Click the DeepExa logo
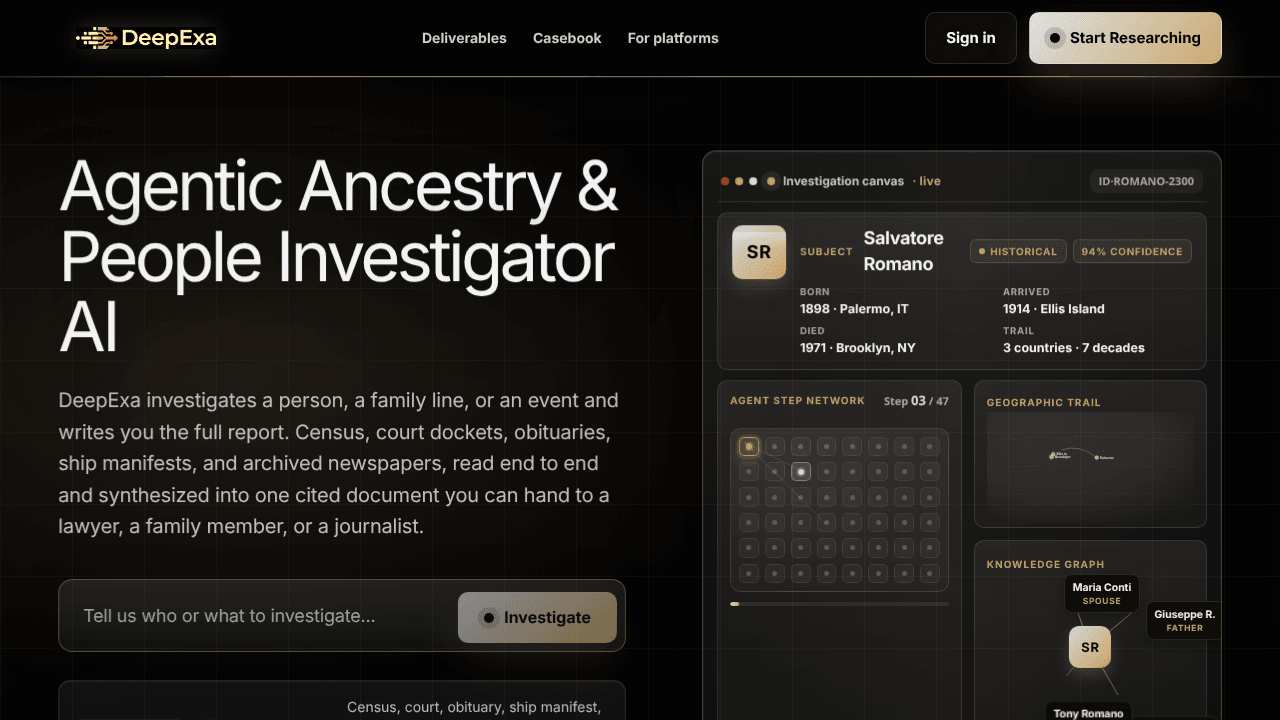Screen dimensions: 1280x720 (146, 38)
